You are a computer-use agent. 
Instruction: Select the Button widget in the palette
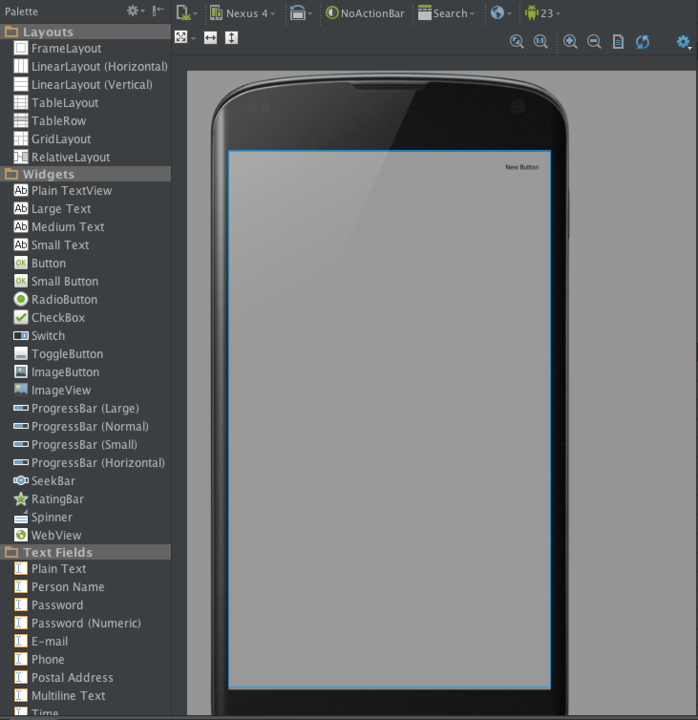point(85,263)
